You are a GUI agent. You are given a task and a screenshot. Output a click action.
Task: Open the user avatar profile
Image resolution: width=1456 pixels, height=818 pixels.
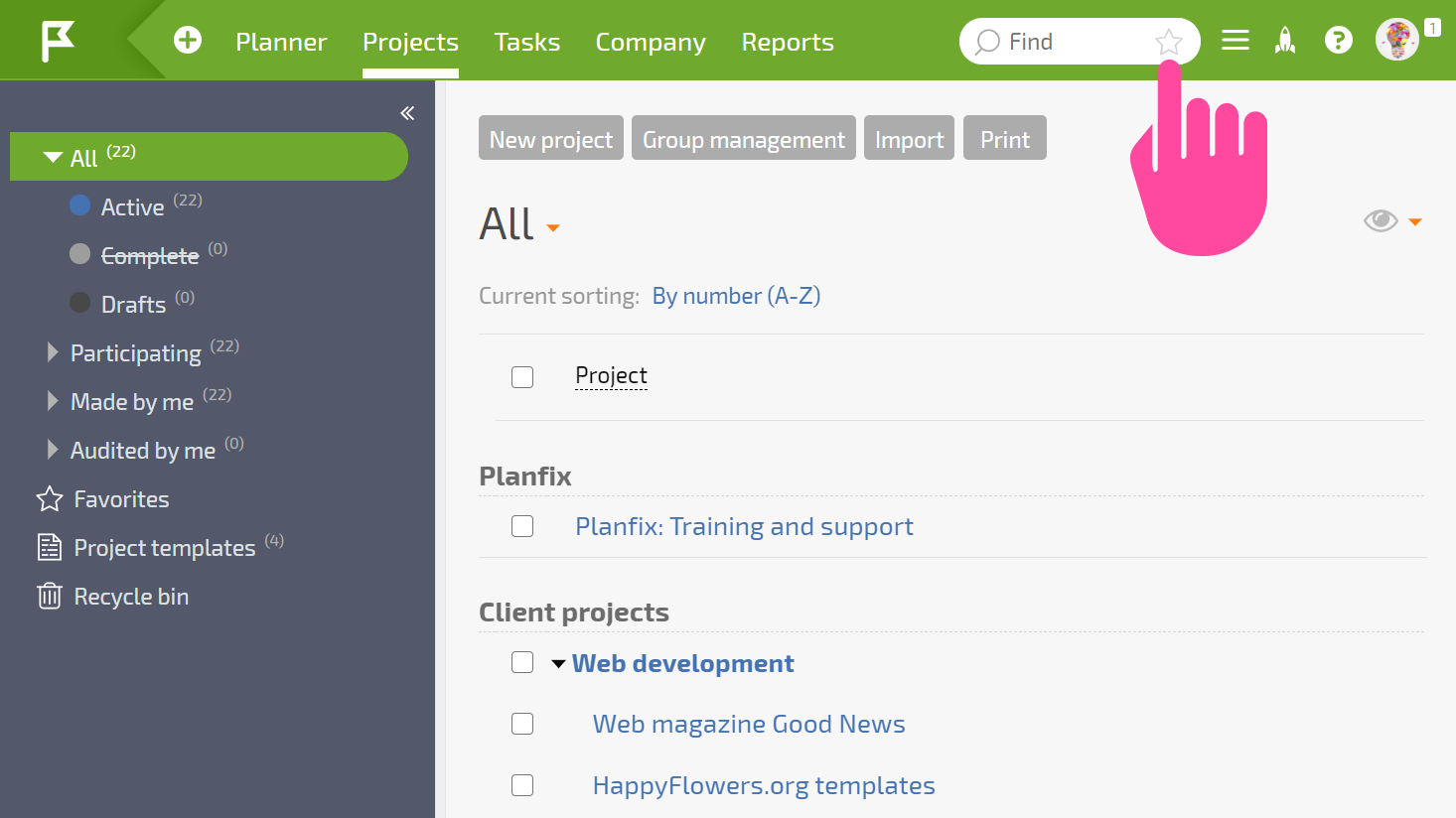point(1397,41)
